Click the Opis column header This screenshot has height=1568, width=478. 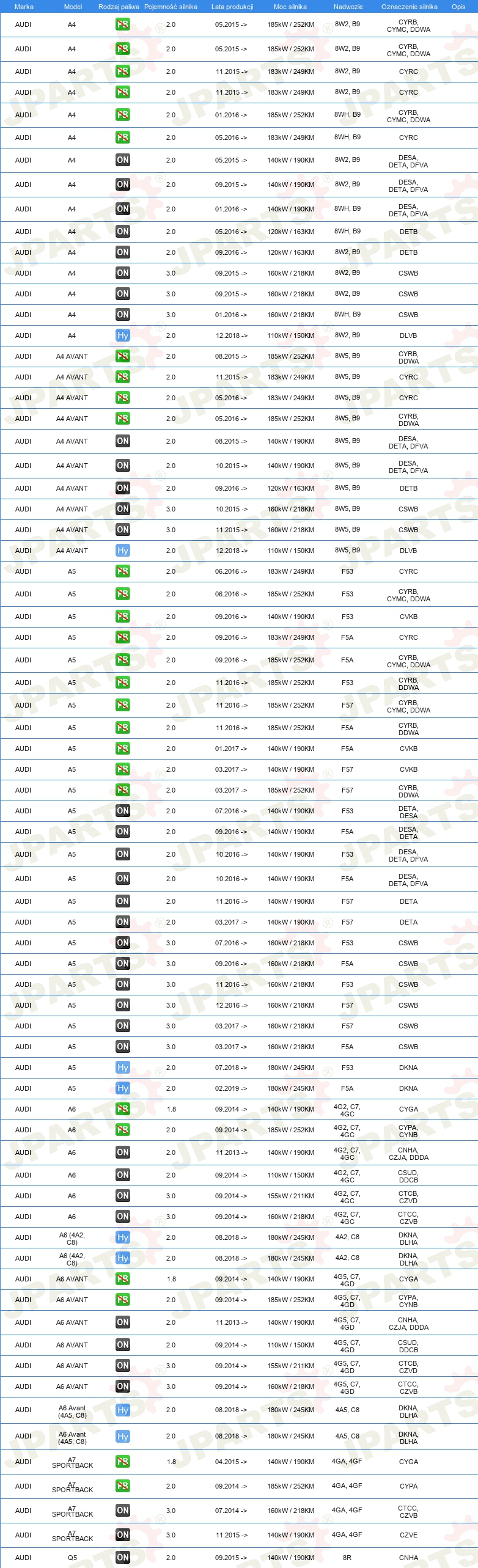(x=458, y=7)
